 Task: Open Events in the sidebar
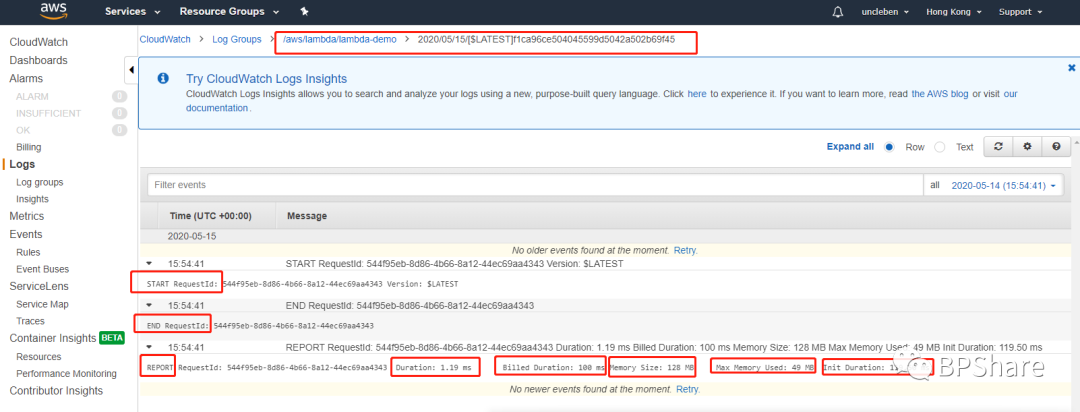pyautogui.click(x=25, y=234)
